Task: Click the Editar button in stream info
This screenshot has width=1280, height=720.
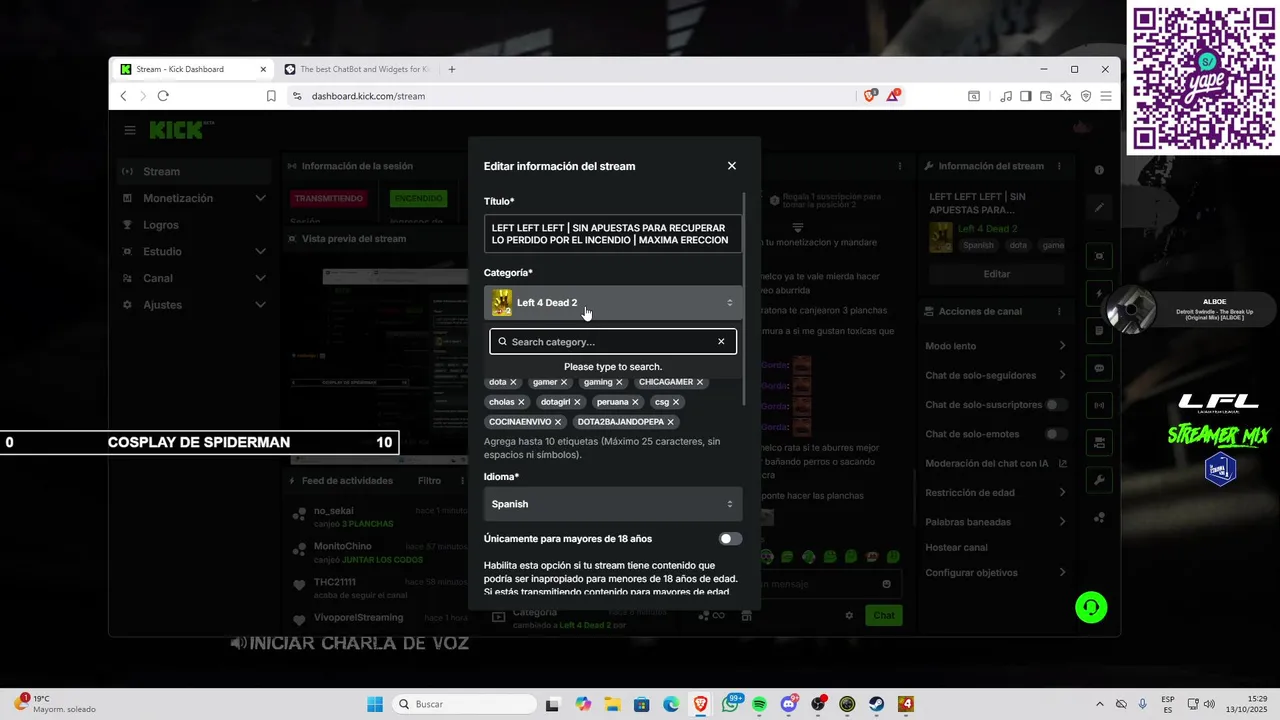Action: pyautogui.click(x=997, y=274)
